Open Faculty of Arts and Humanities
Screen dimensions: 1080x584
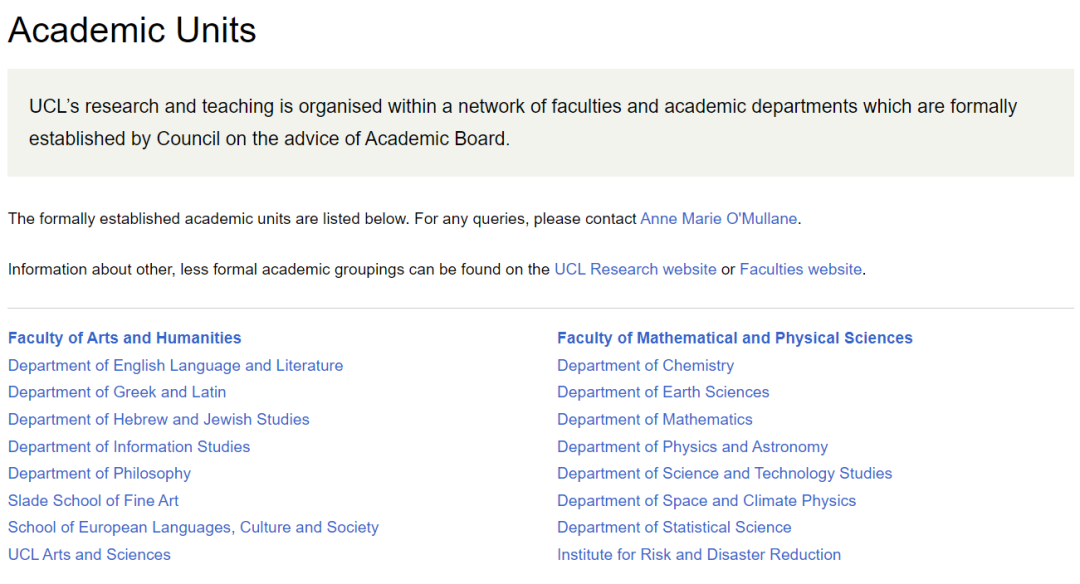point(125,338)
